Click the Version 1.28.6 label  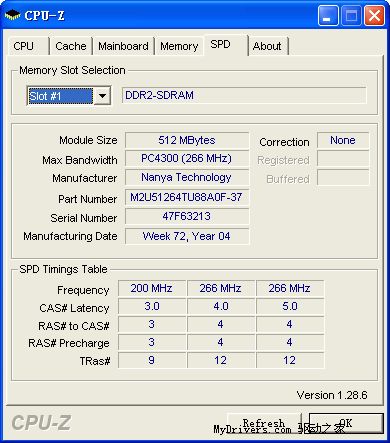tap(332, 395)
